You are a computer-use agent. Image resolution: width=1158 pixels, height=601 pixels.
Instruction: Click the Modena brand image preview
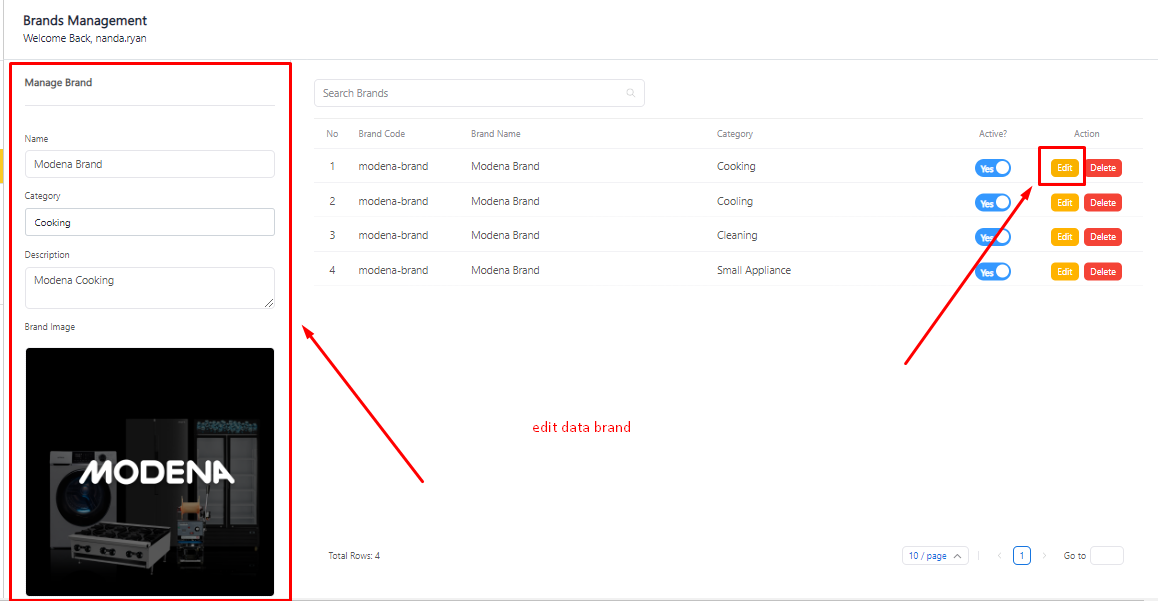coord(150,471)
